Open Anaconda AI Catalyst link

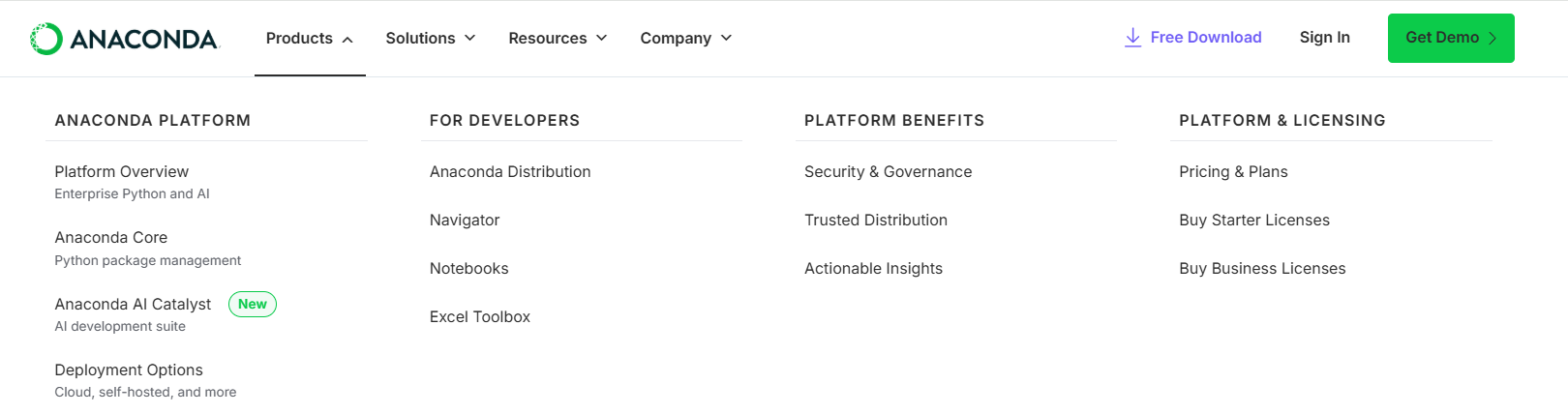133,305
